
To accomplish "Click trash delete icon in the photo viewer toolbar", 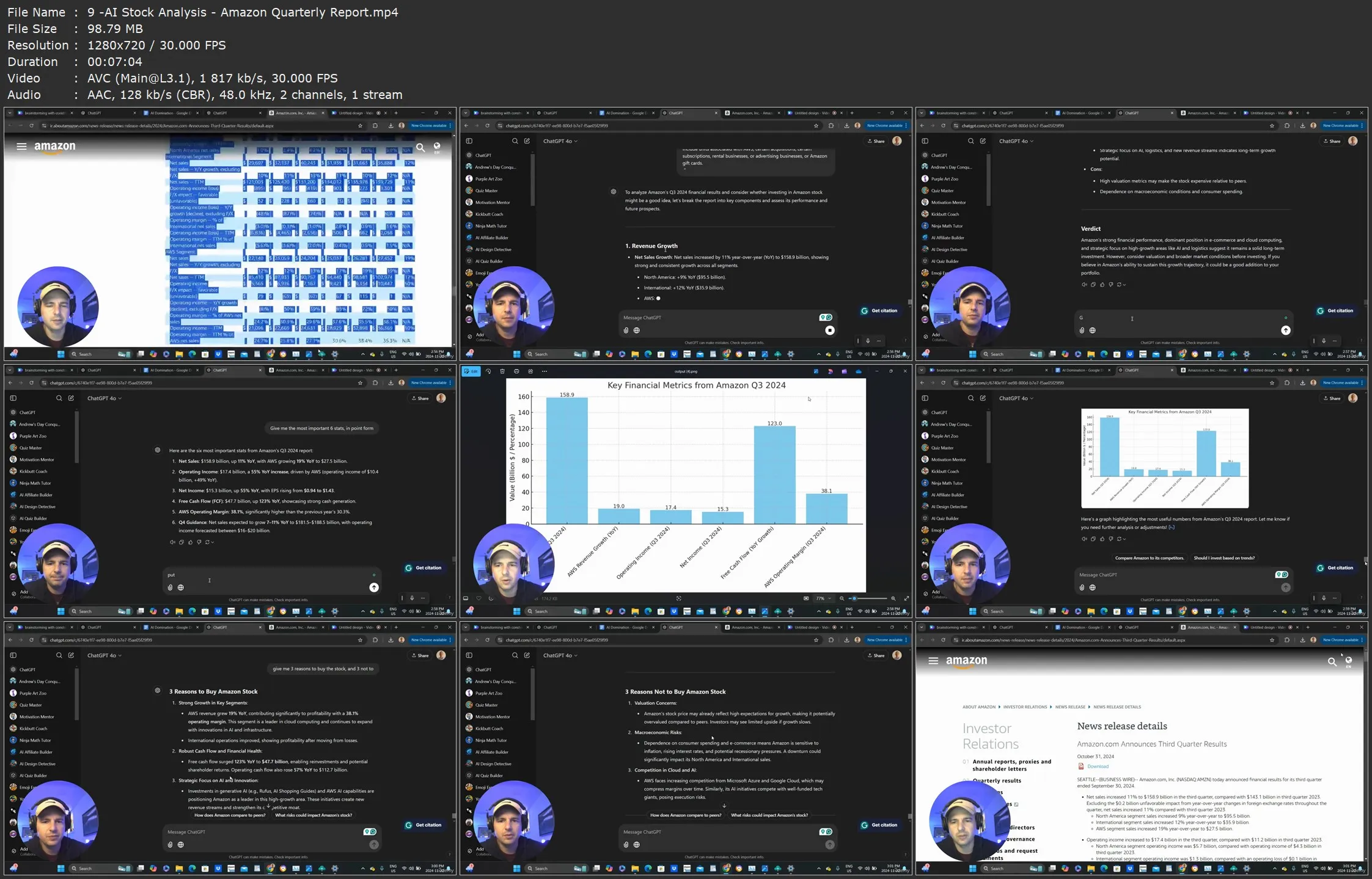I will 502,371.
